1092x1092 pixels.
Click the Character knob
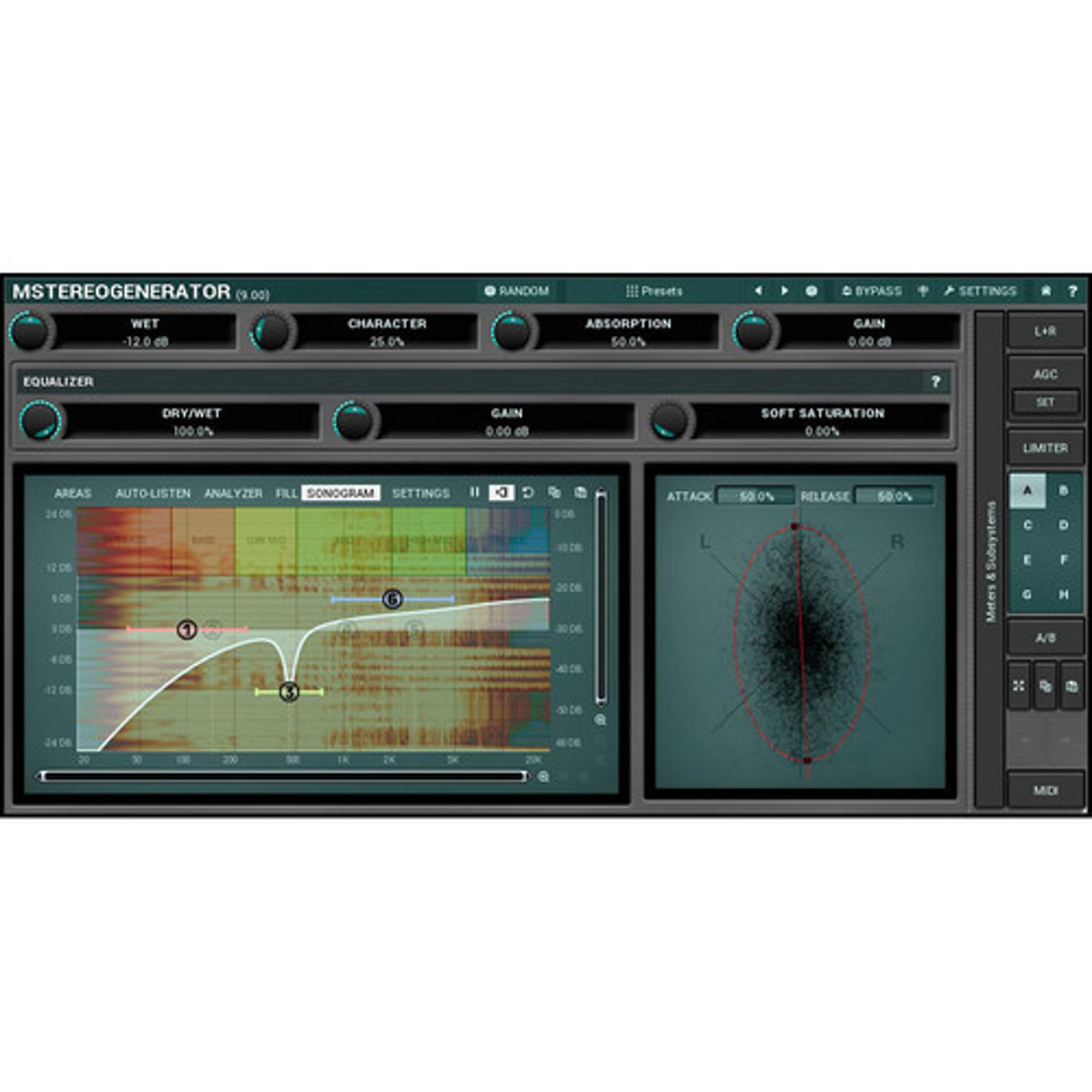click(x=270, y=331)
